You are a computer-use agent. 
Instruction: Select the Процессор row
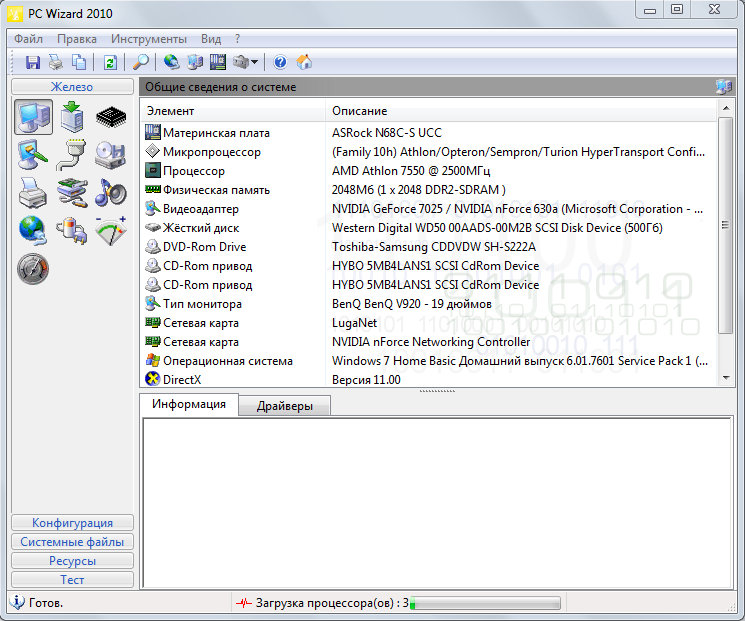click(428, 171)
